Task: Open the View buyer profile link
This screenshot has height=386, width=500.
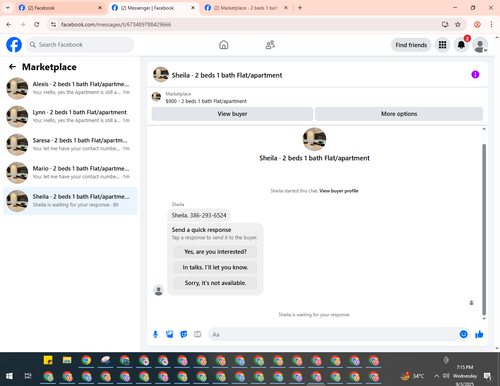Action: coord(339,191)
